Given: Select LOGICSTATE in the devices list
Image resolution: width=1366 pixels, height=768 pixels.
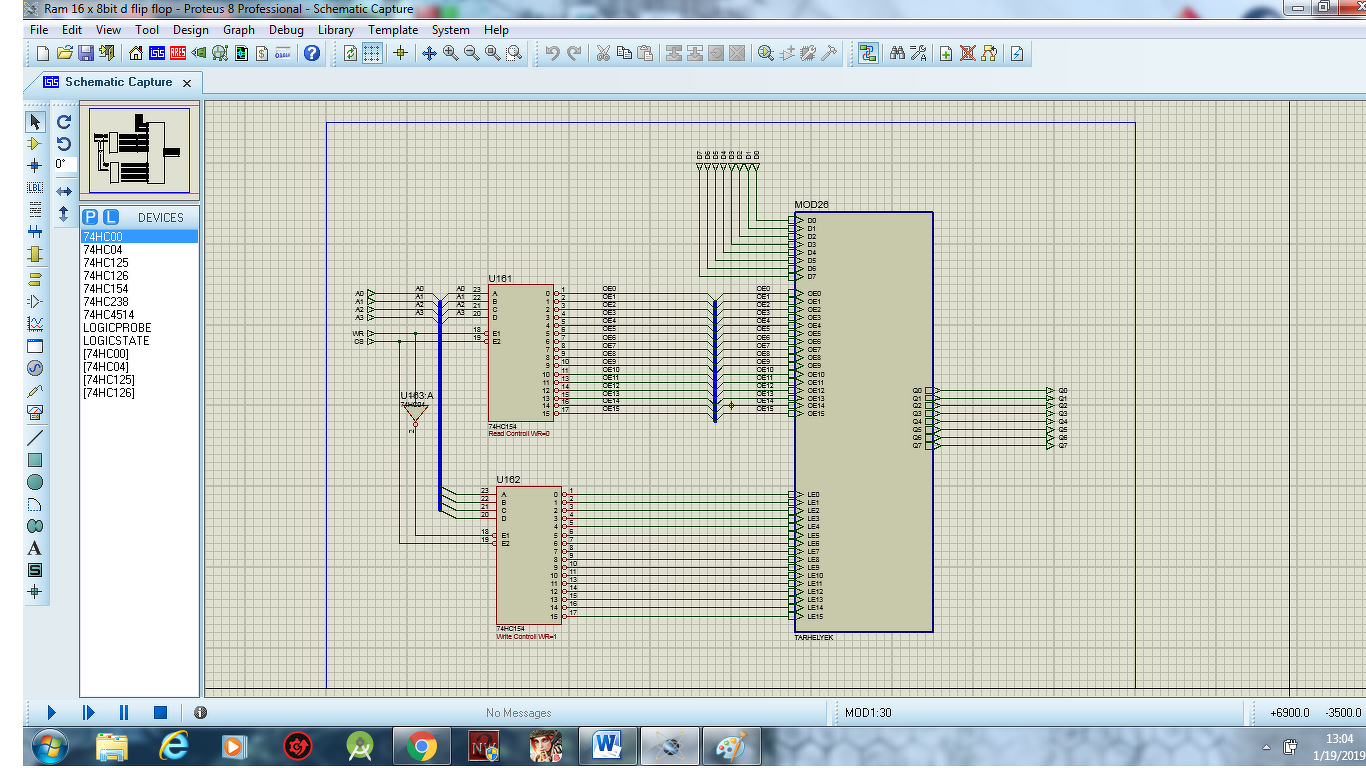Looking at the screenshot, I should coord(139,341).
